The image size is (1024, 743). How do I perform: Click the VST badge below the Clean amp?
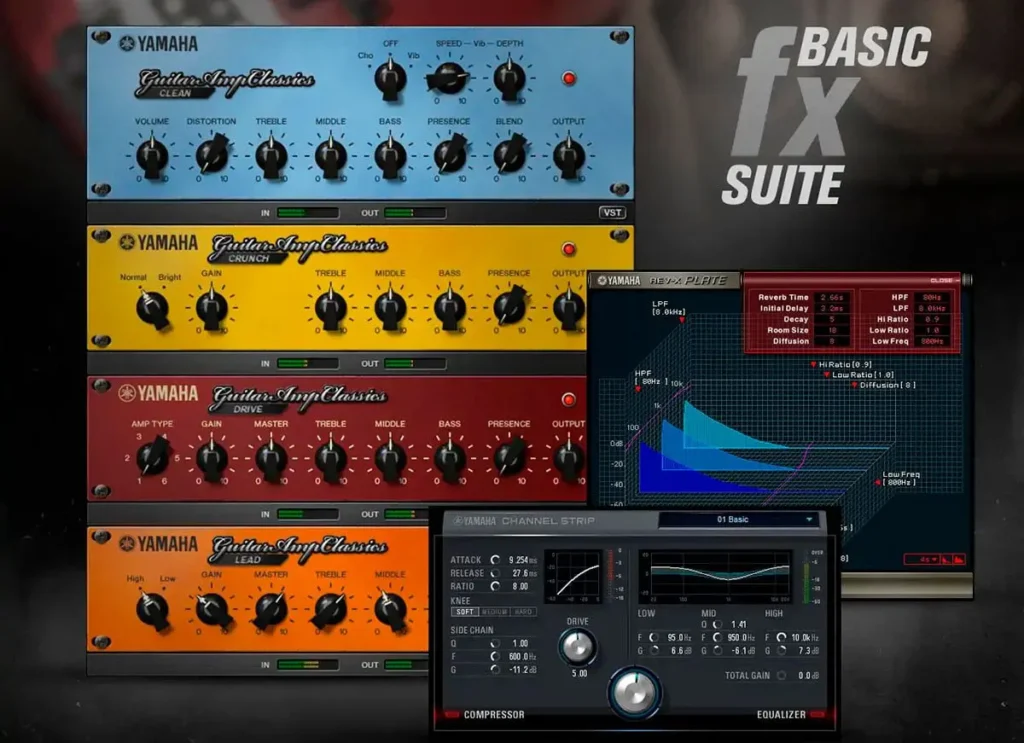pyautogui.click(x=612, y=213)
